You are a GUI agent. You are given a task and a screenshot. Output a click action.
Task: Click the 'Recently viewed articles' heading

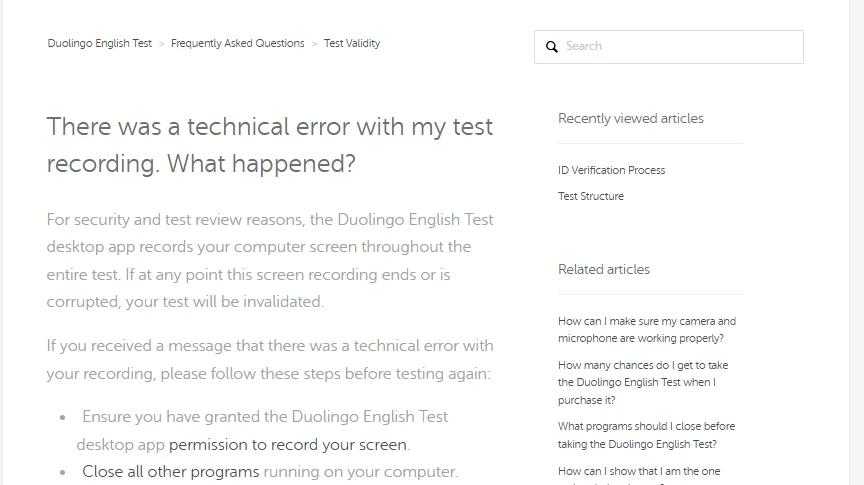pyautogui.click(x=630, y=118)
